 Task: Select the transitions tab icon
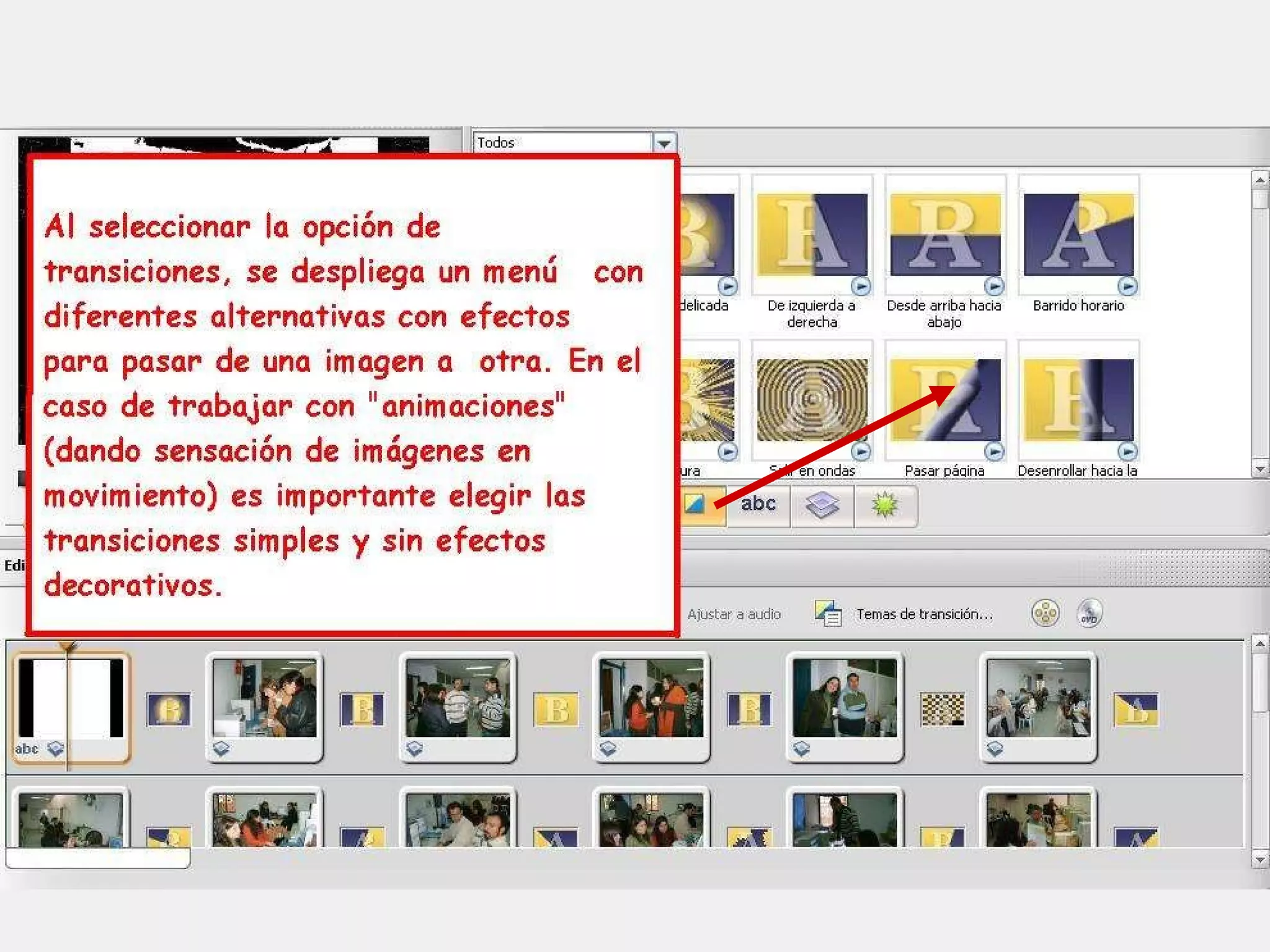[696, 505]
